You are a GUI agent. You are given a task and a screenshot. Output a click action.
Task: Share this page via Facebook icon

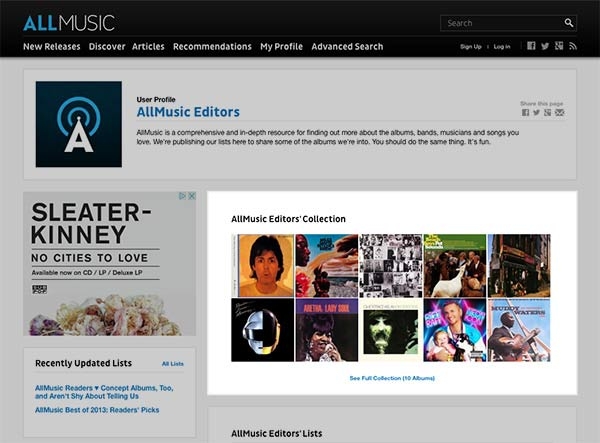tap(525, 112)
